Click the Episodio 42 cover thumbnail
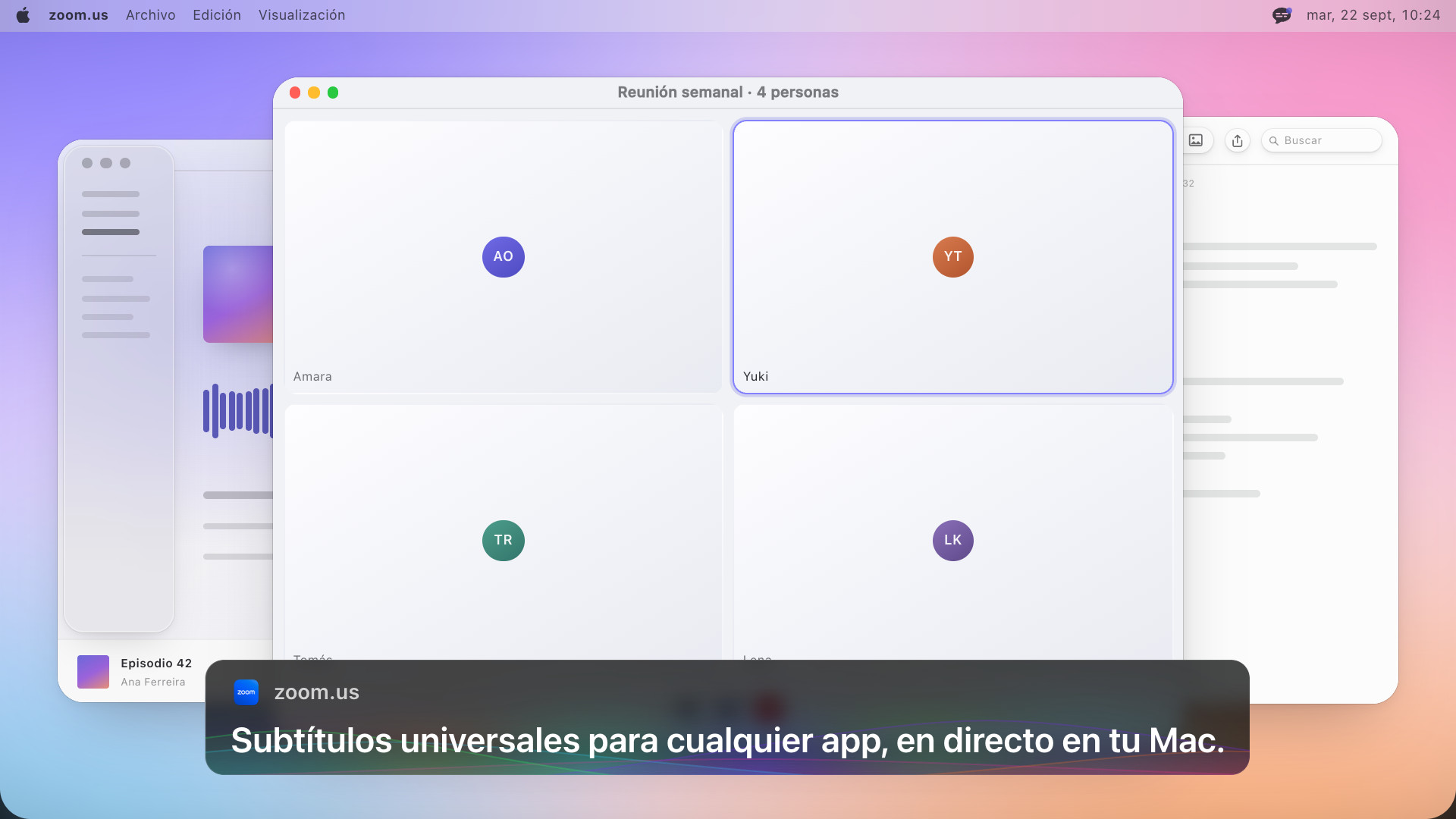 point(93,672)
